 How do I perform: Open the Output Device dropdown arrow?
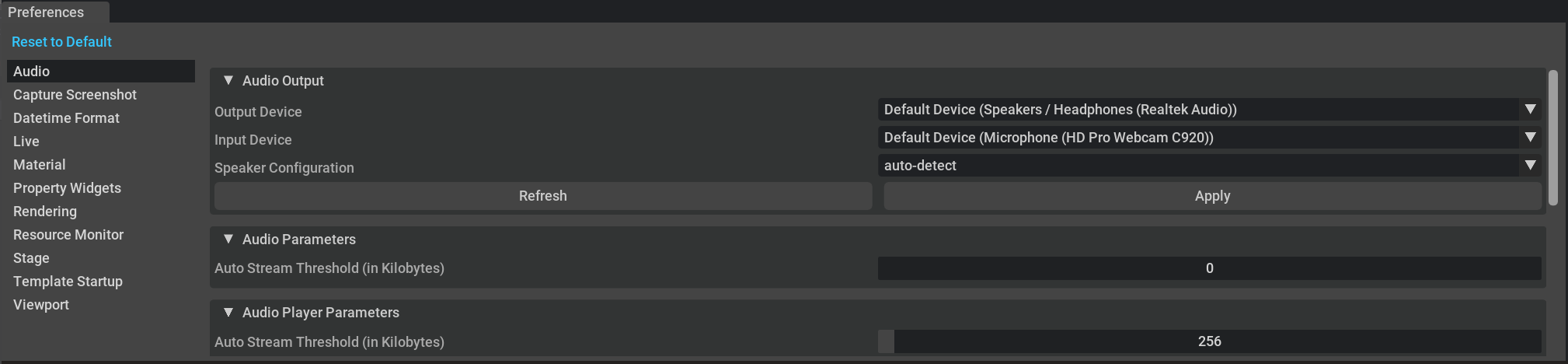point(1530,110)
